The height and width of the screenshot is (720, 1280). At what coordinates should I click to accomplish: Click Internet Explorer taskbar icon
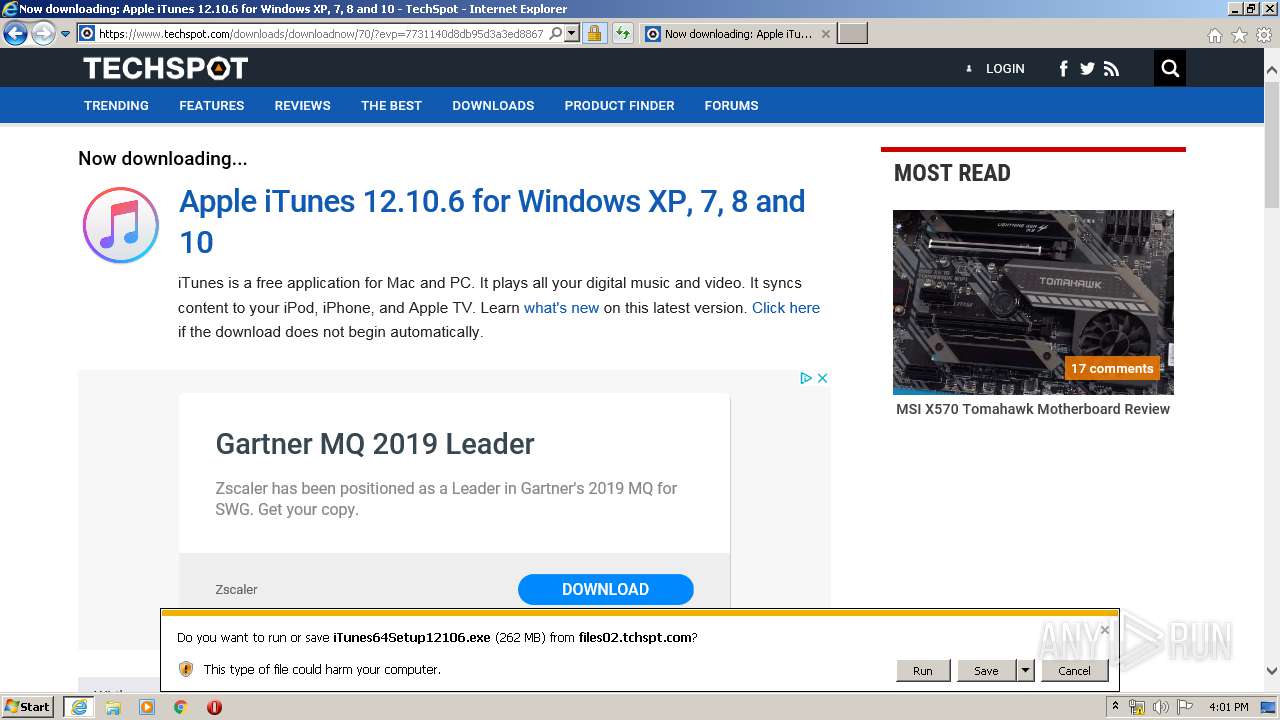click(78, 707)
